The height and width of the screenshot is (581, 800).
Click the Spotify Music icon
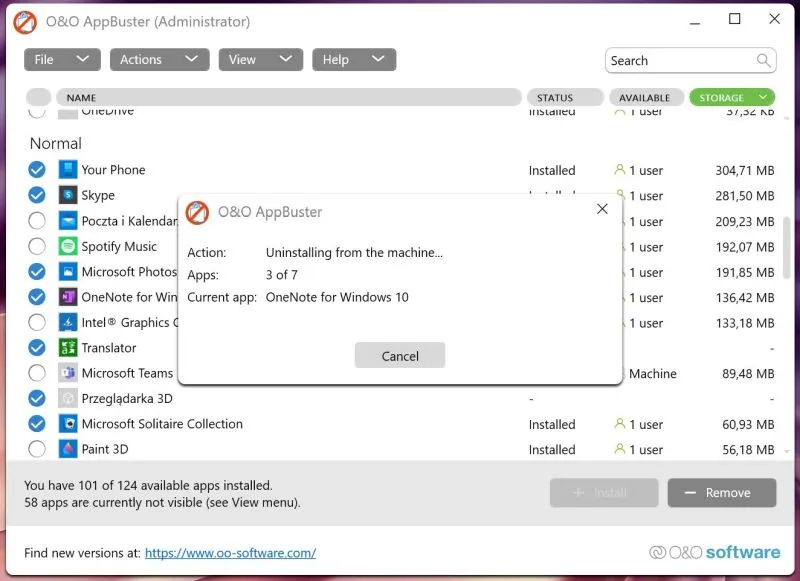point(66,246)
